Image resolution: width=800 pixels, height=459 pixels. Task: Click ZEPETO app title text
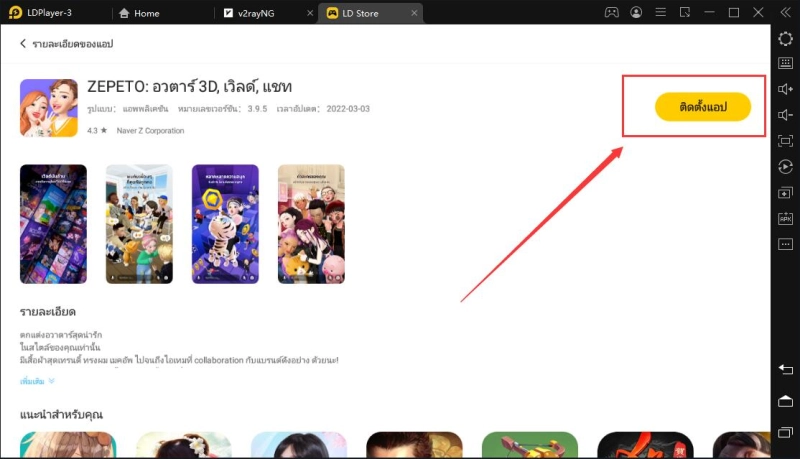[x=189, y=87]
